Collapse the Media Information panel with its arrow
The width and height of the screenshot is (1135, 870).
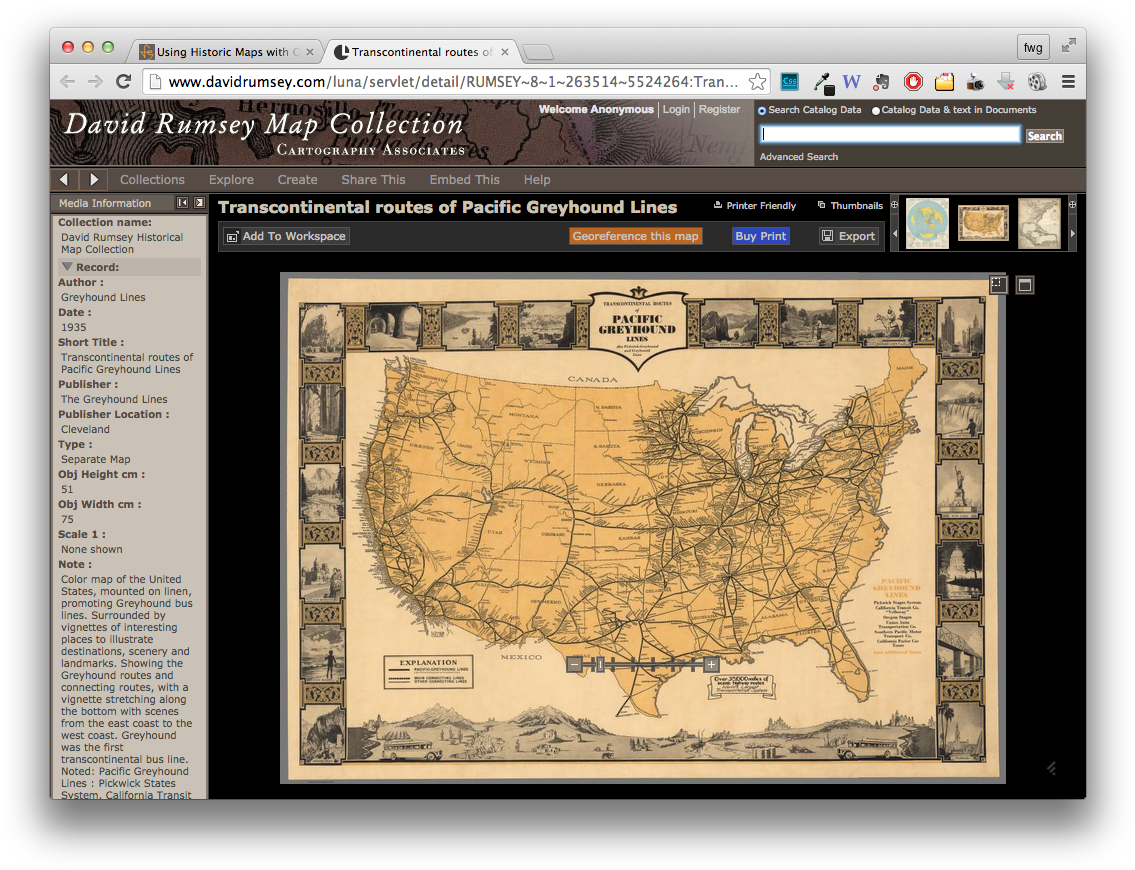183,203
